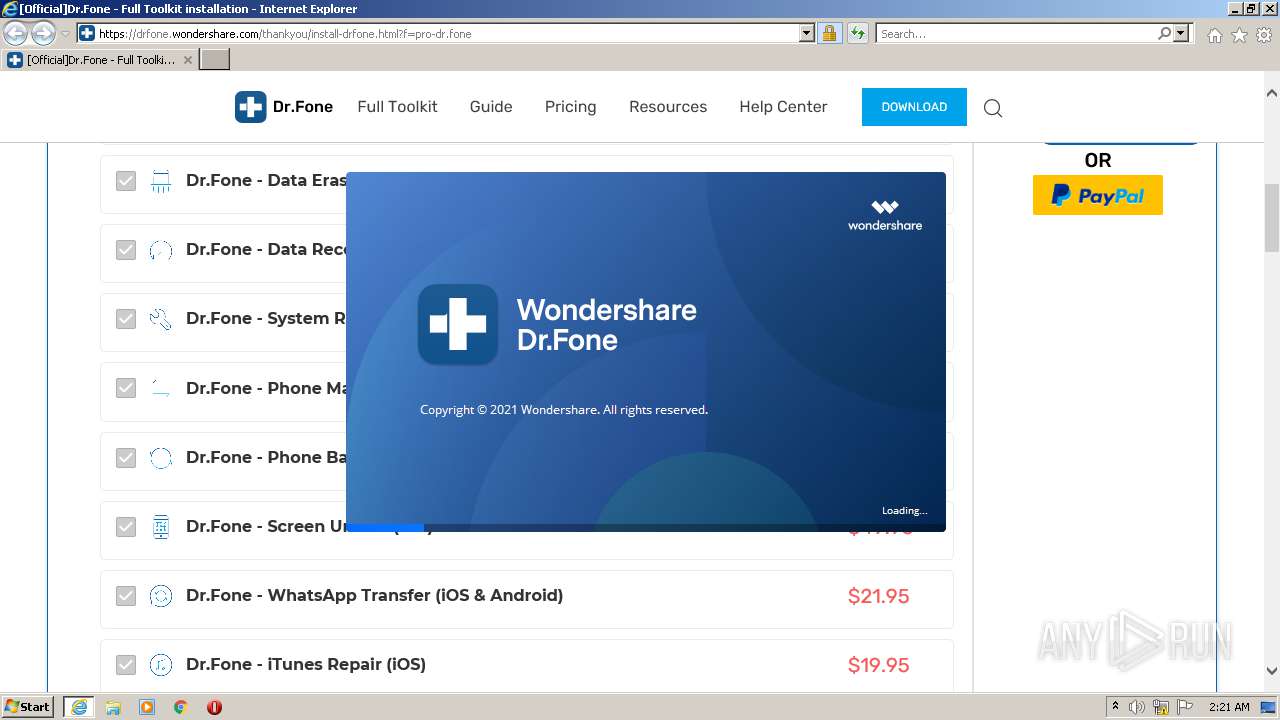Select the Dr.Fone Full Toolkit browser tab
Screen dimensions: 1280x720
(x=100, y=60)
